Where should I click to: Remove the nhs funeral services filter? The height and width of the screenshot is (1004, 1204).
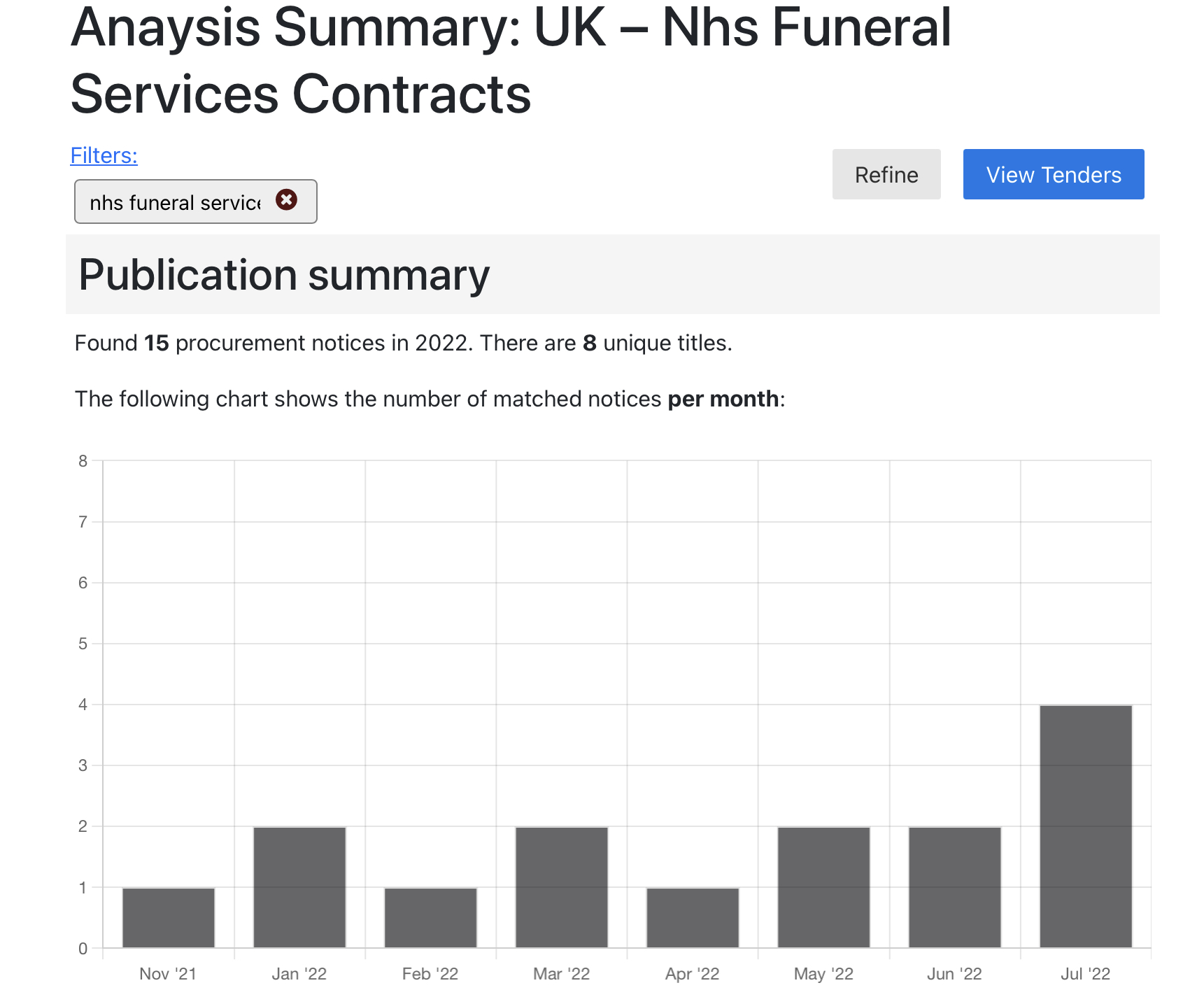click(286, 200)
